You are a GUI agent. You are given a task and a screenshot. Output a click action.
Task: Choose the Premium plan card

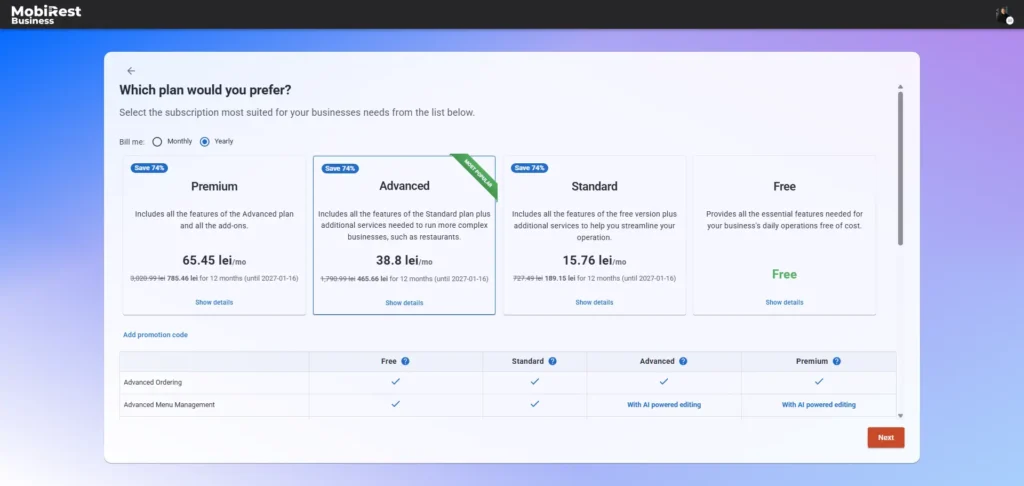click(x=214, y=235)
